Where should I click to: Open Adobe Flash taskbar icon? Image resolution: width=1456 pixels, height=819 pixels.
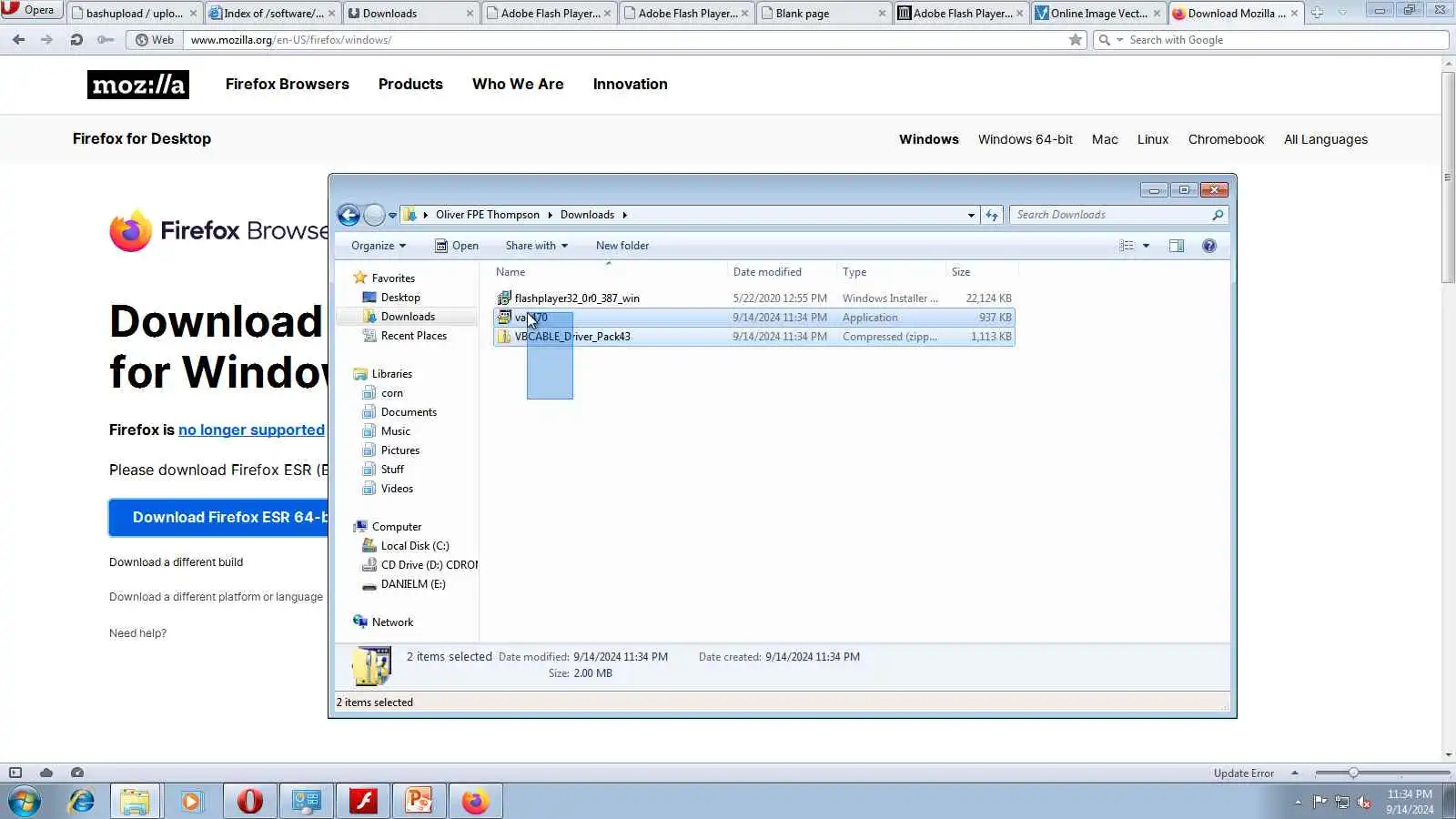[363, 802]
